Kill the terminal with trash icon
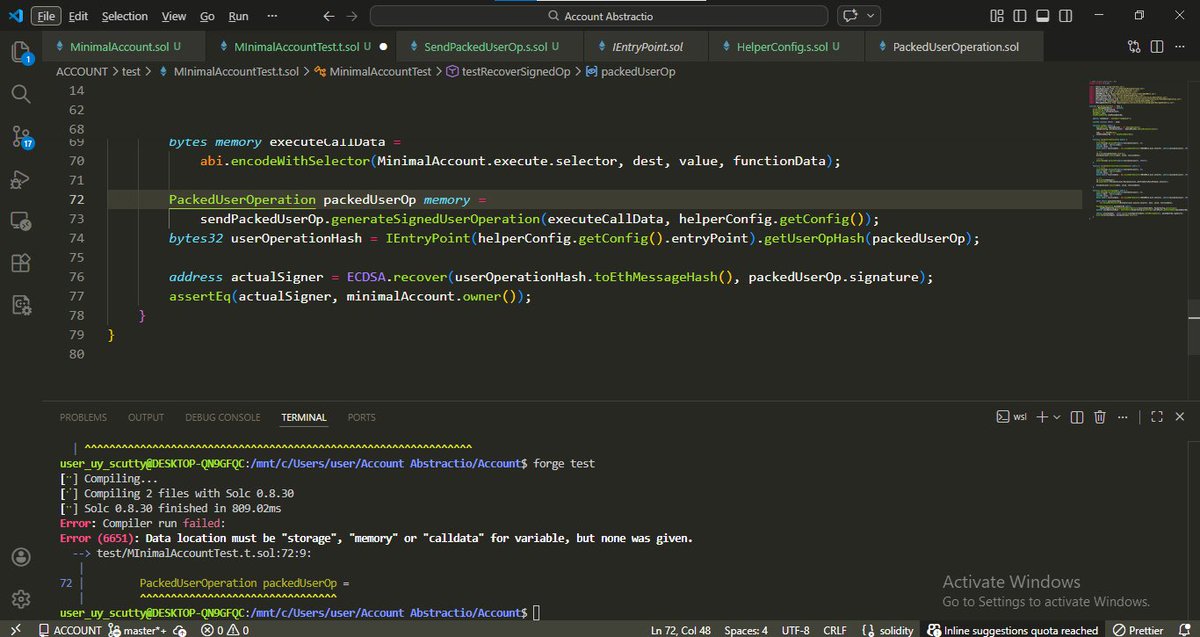Viewport: 1200px width, 637px height. click(1100, 417)
